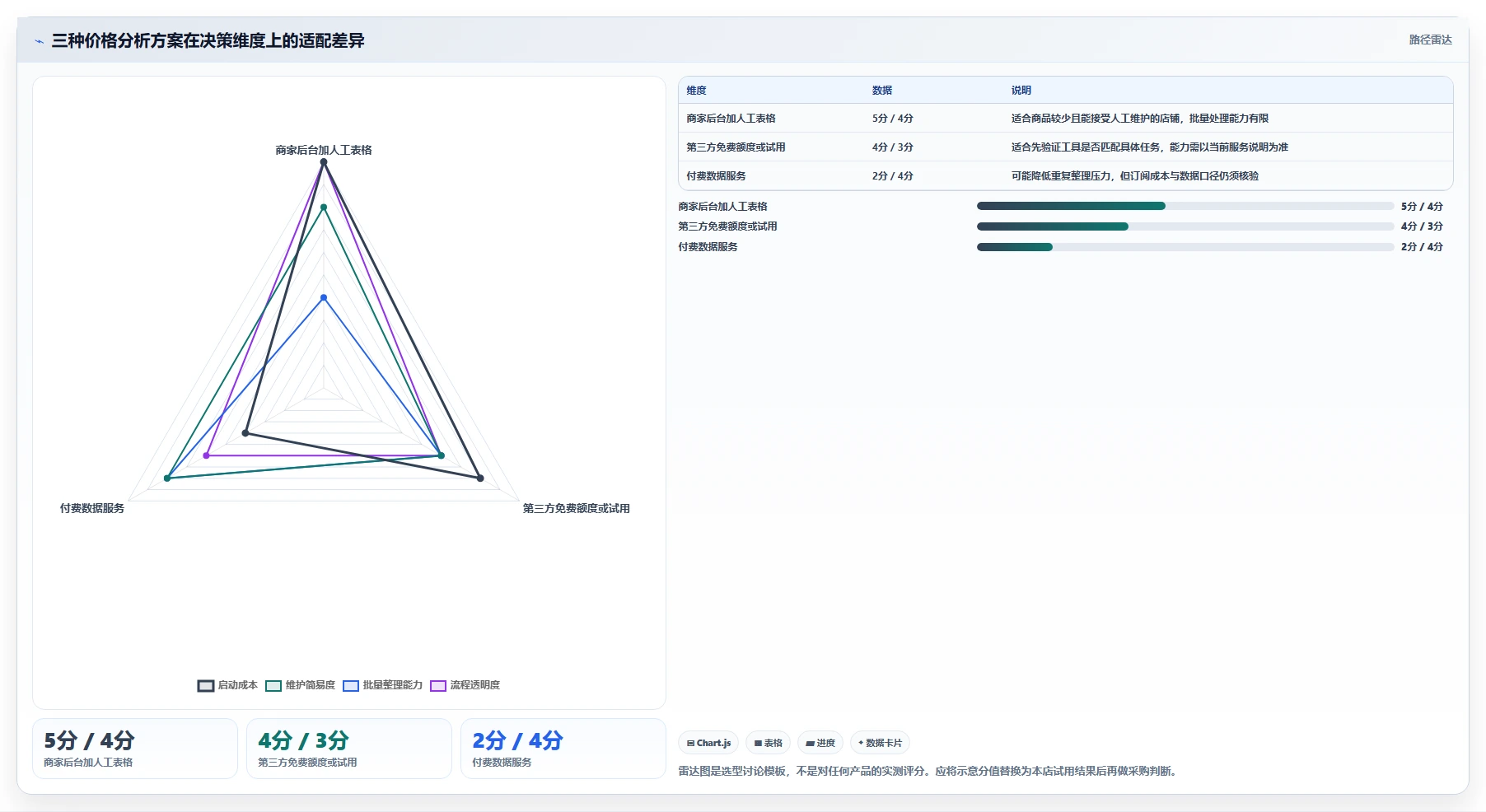Click 付费数据服务 label in progress list
Screen dimensions: 1486x812
pos(708,247)
